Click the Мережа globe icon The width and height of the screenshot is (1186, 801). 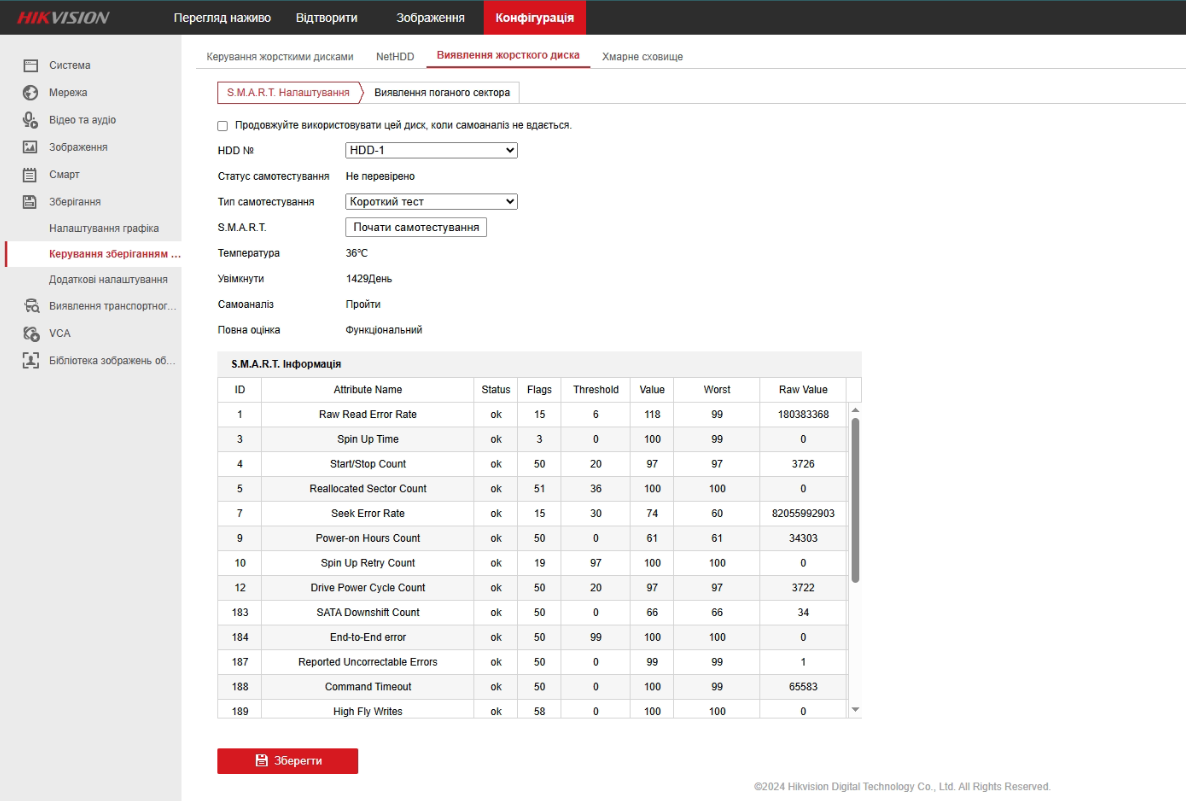(30, 92)
